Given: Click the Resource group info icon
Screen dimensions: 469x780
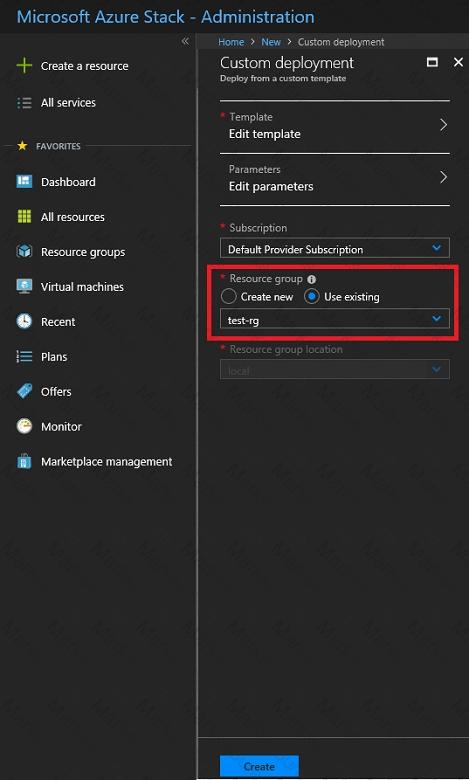Looking at the screenshot, I should 311,280.
